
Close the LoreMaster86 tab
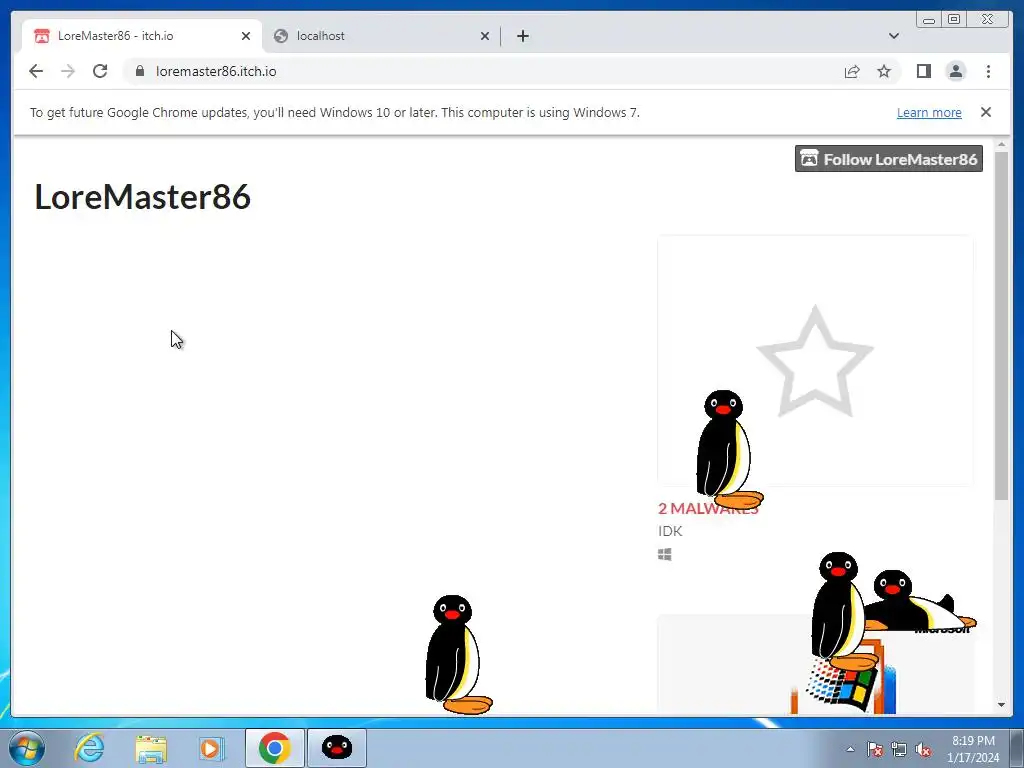click(x=246, y=36)
